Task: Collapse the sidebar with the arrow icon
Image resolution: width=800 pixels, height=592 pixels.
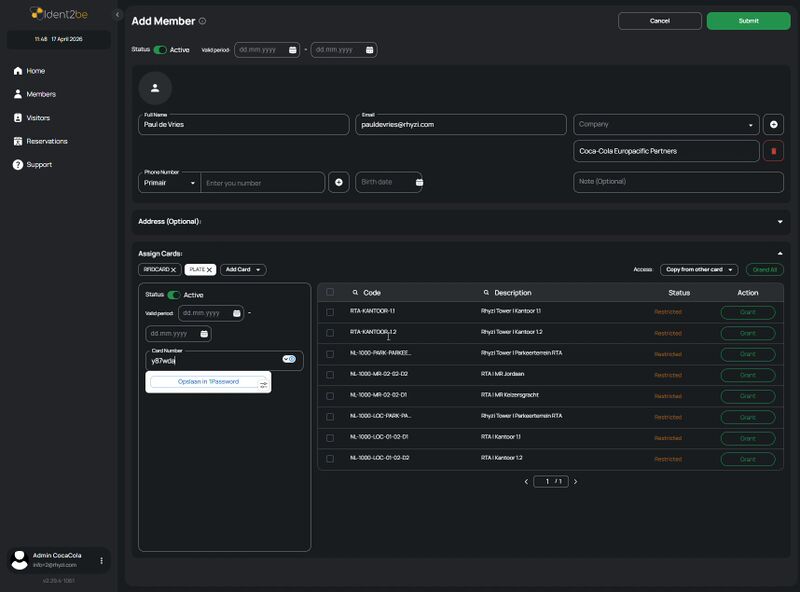Action: [x=117, y=15]
